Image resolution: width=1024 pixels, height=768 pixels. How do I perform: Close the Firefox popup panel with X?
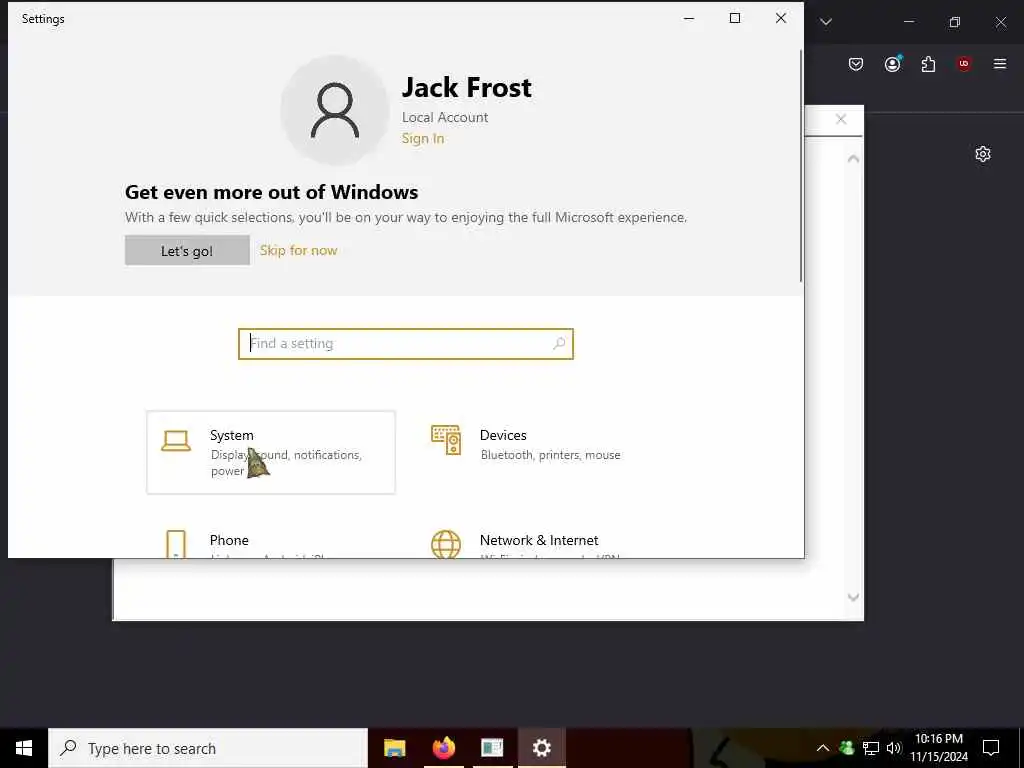[841, 119]
